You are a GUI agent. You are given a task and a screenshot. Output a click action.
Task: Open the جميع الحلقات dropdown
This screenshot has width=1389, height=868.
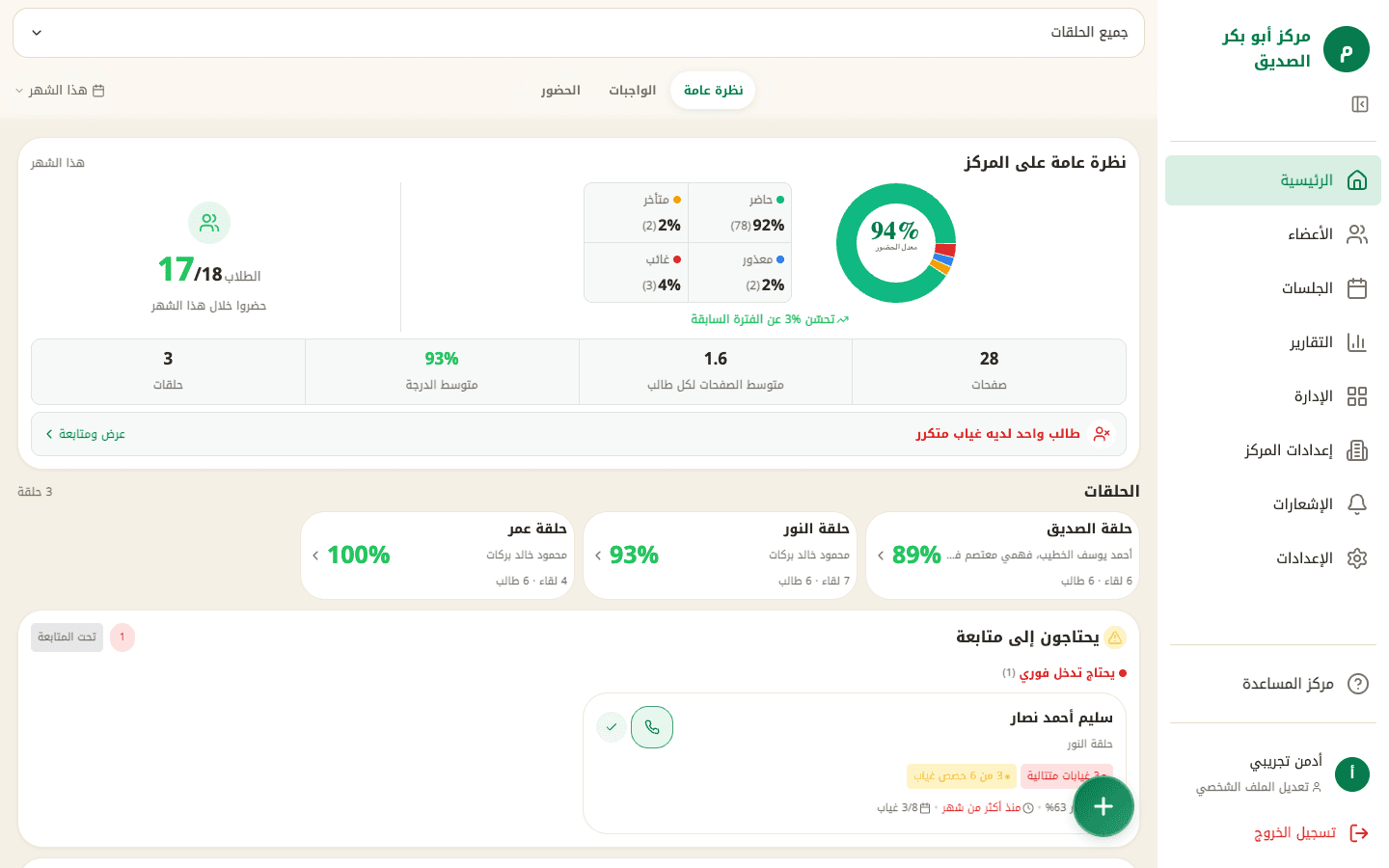coord(579,33)
